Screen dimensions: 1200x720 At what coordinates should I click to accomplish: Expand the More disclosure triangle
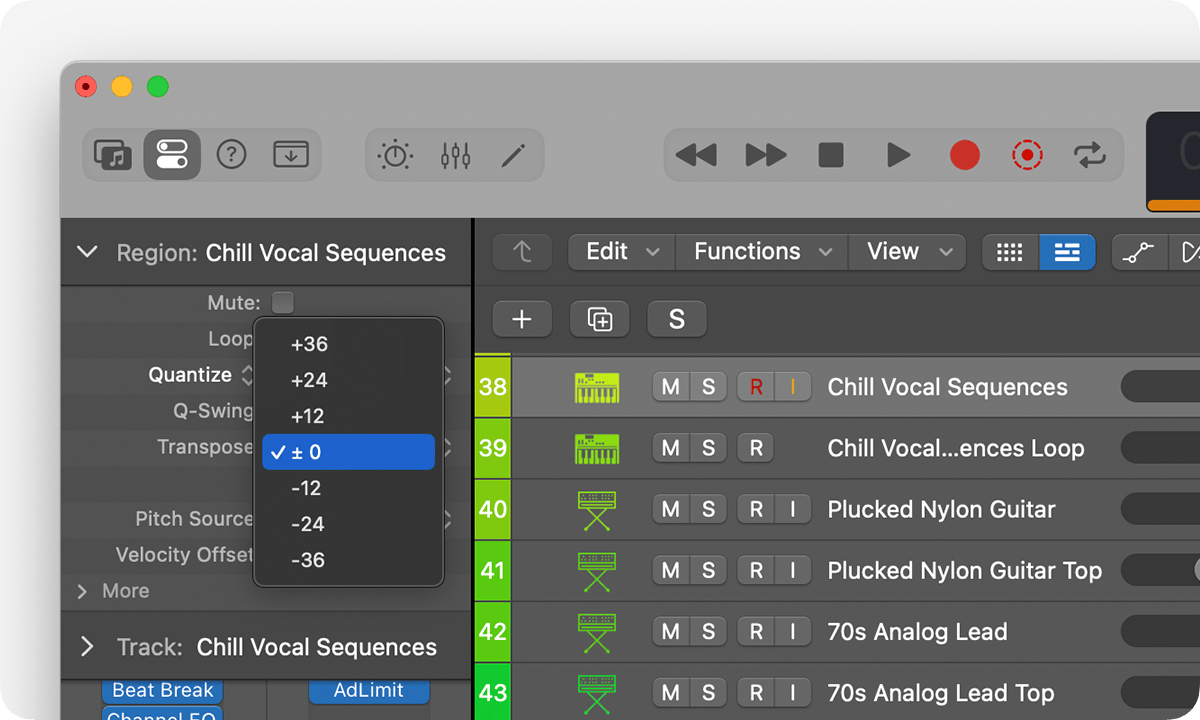(x=82, y=591)
